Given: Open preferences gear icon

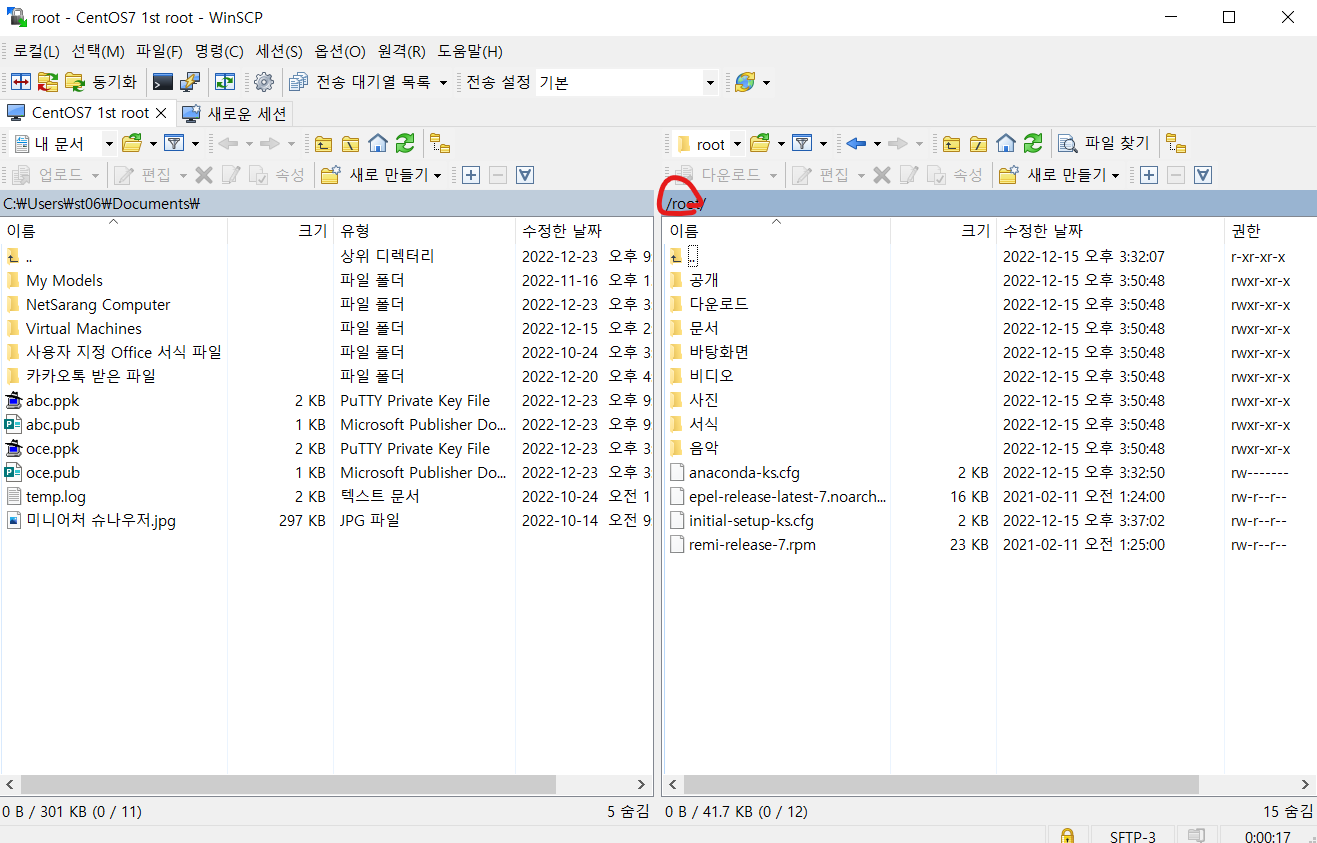Looking at the screenshot, I should pyautogui.click(x=263, y=82).
